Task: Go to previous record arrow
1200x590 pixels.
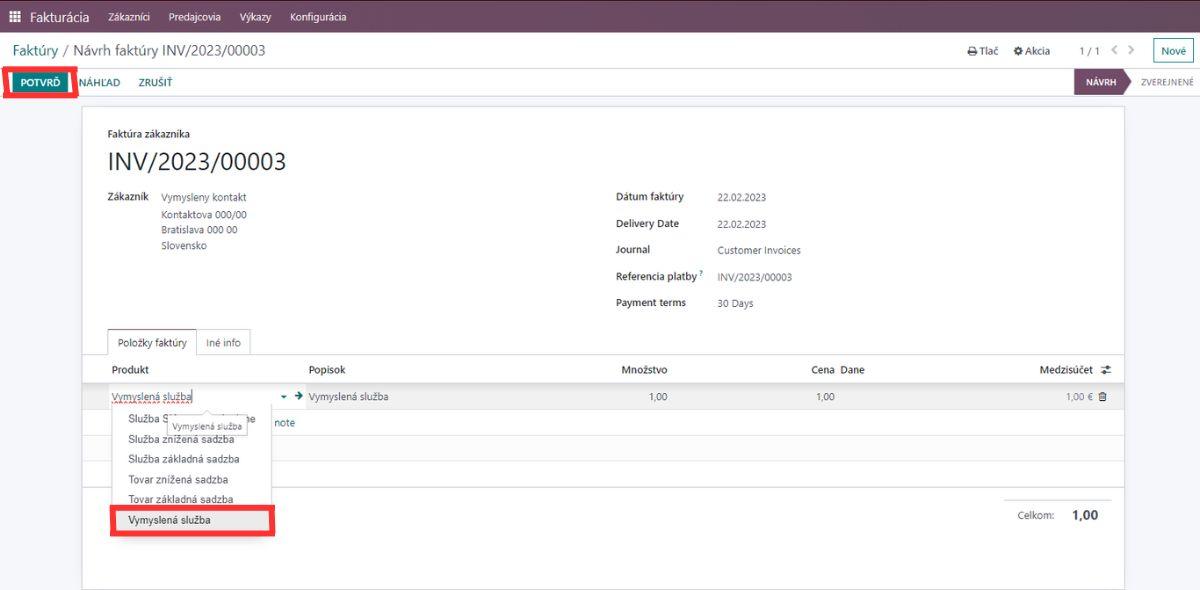Action: coord(1114,50)
